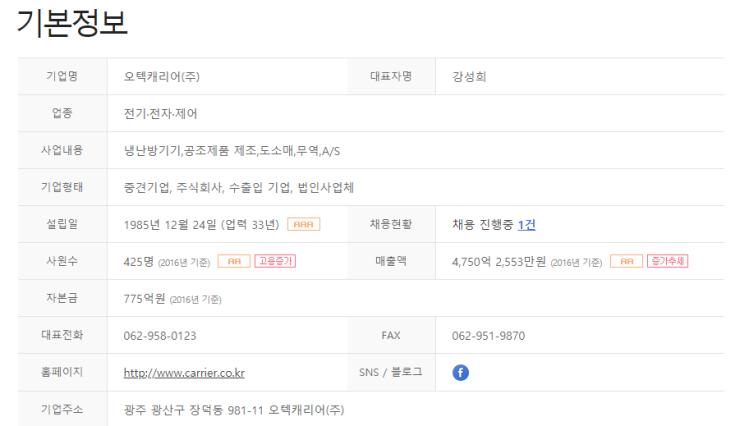Click the 425명 employee count
740x426 pixels.
tap(139, 261)
